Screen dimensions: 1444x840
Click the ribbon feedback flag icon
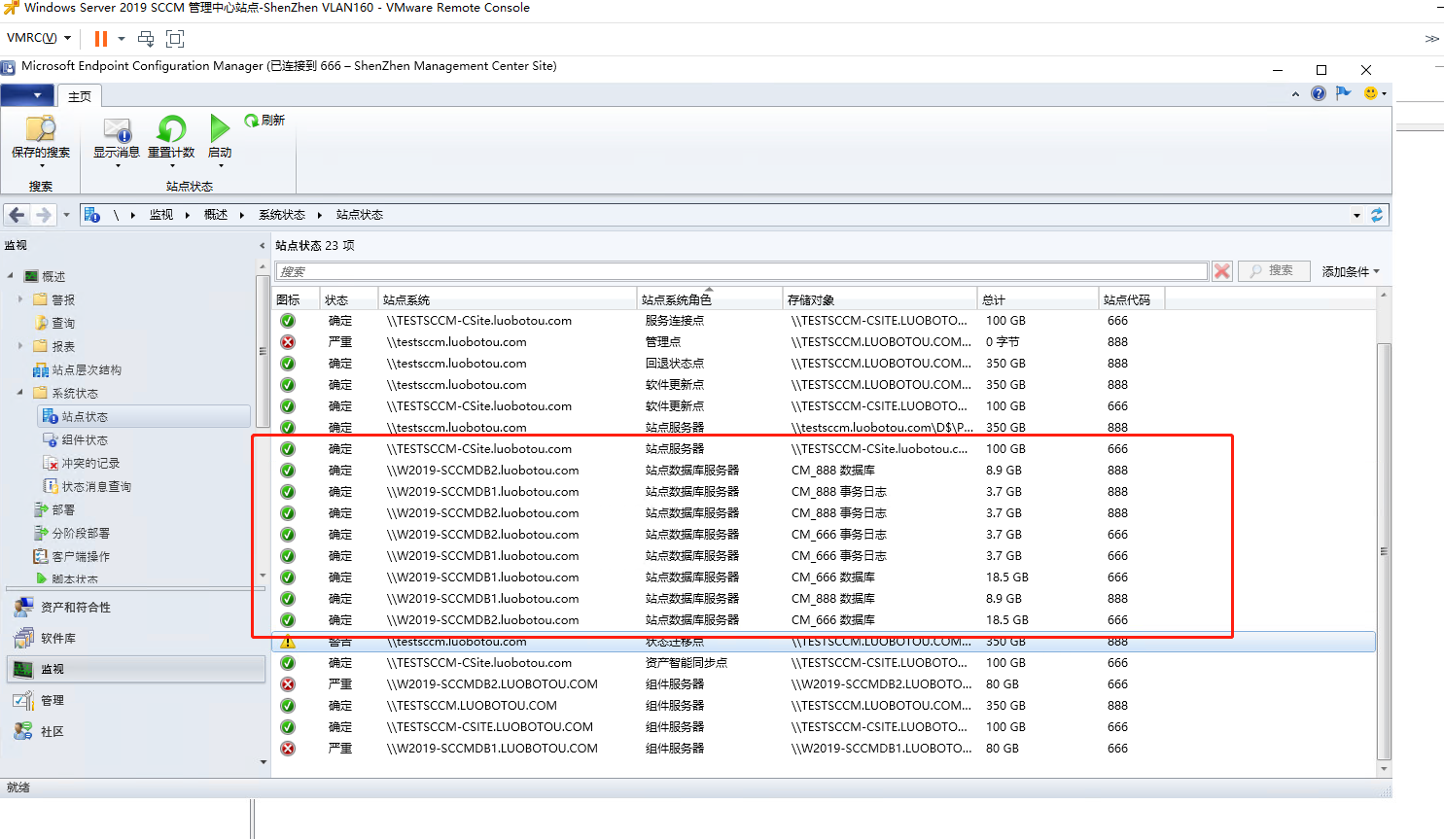[x=1343, y=93]
